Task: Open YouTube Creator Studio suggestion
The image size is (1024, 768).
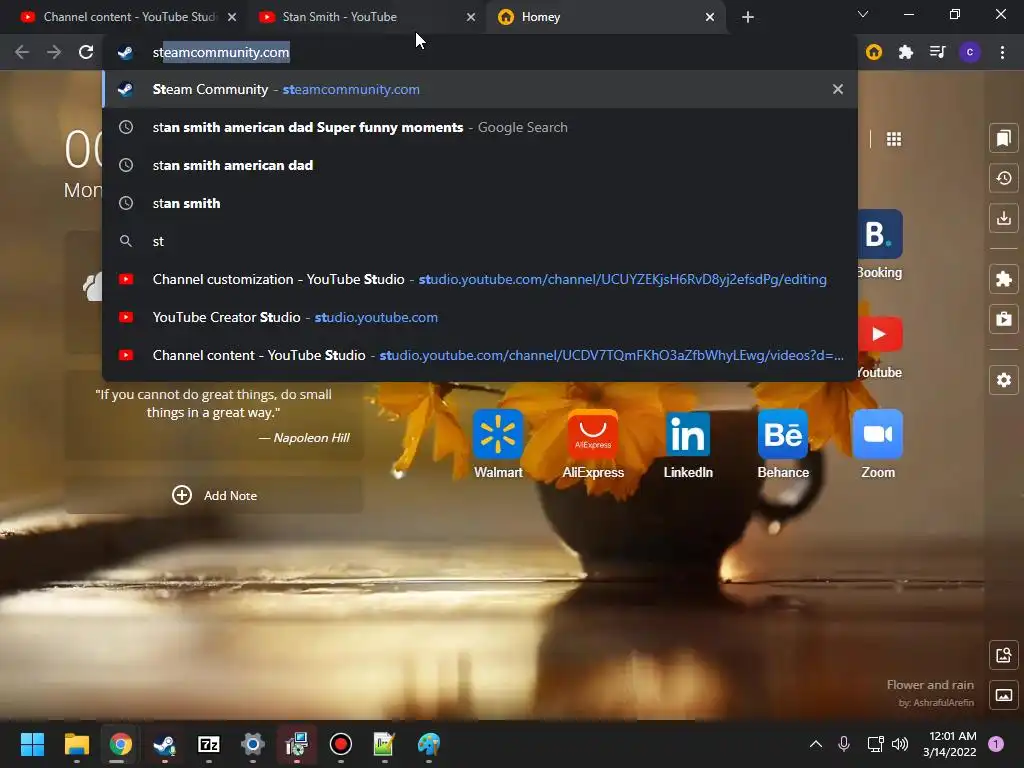Action: pyautogui.click(x=480, y=317)
